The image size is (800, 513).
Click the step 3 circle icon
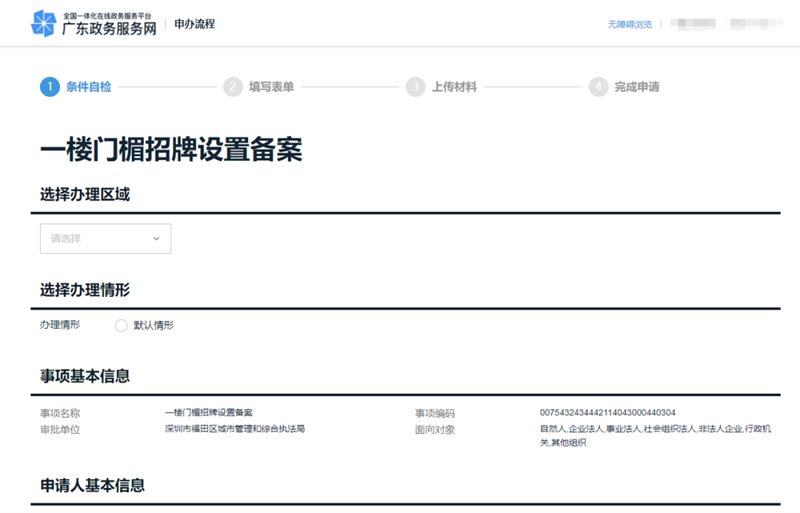coord(415,87)
